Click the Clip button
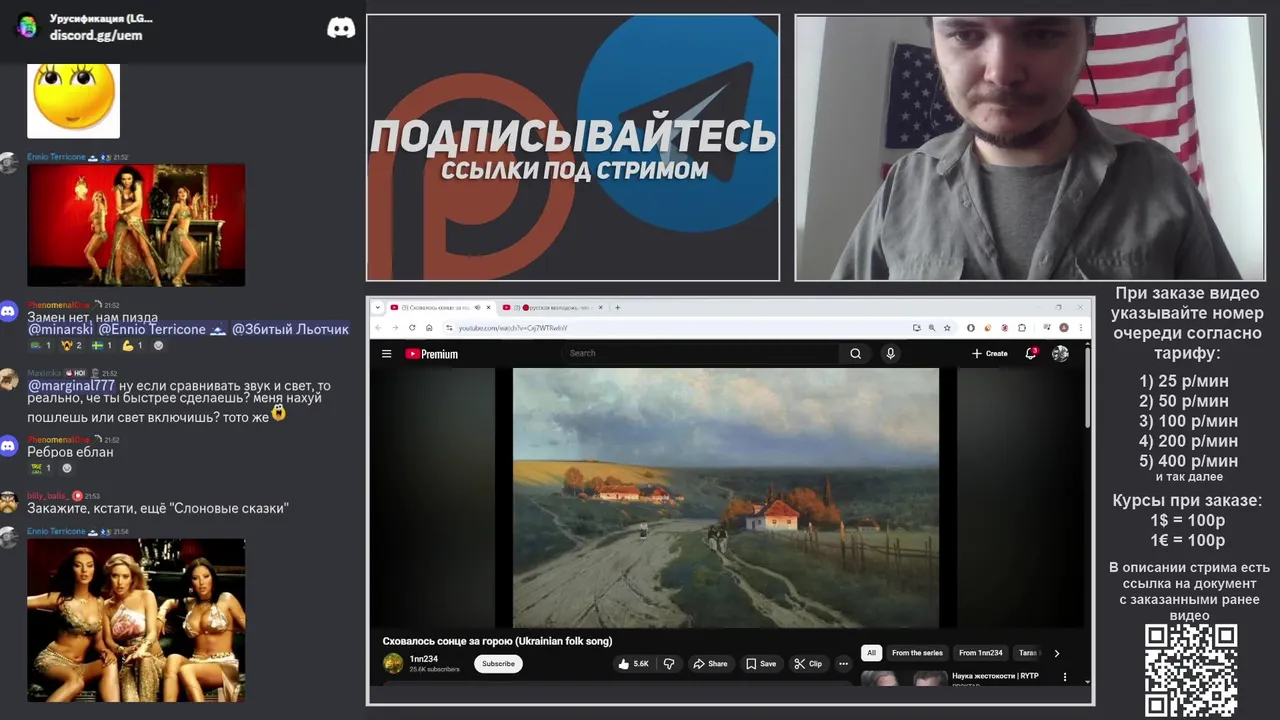Screen dimensions: 1280x720 808,663
